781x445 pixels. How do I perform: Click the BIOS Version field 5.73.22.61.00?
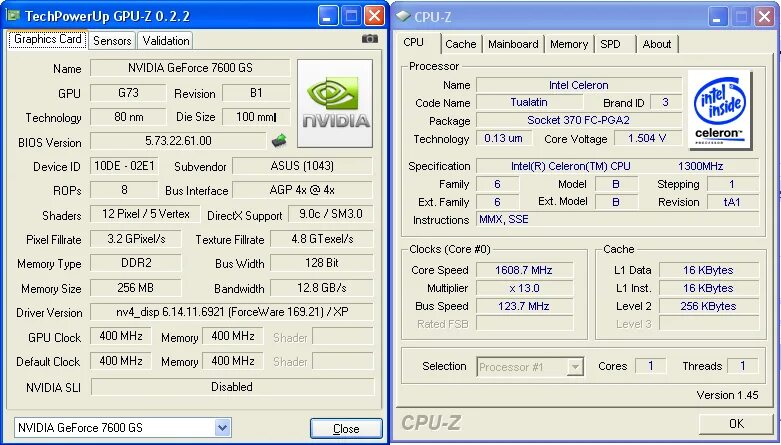click(178, 141)
